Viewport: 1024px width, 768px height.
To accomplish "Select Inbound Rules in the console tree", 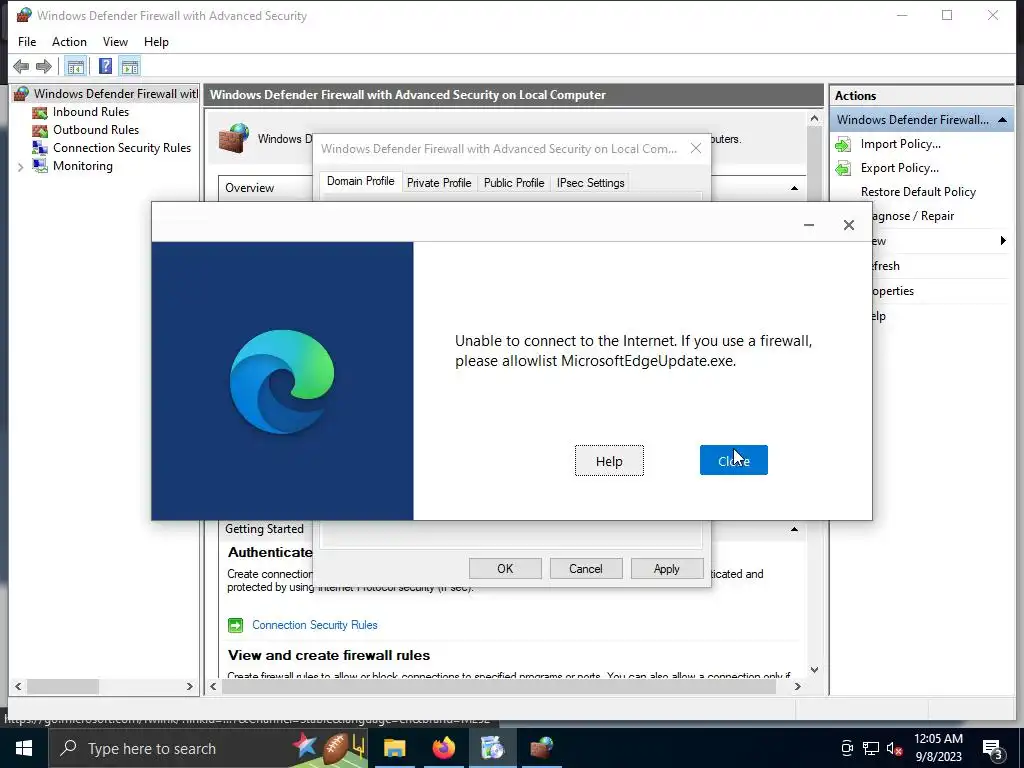I will click(91, 112).
